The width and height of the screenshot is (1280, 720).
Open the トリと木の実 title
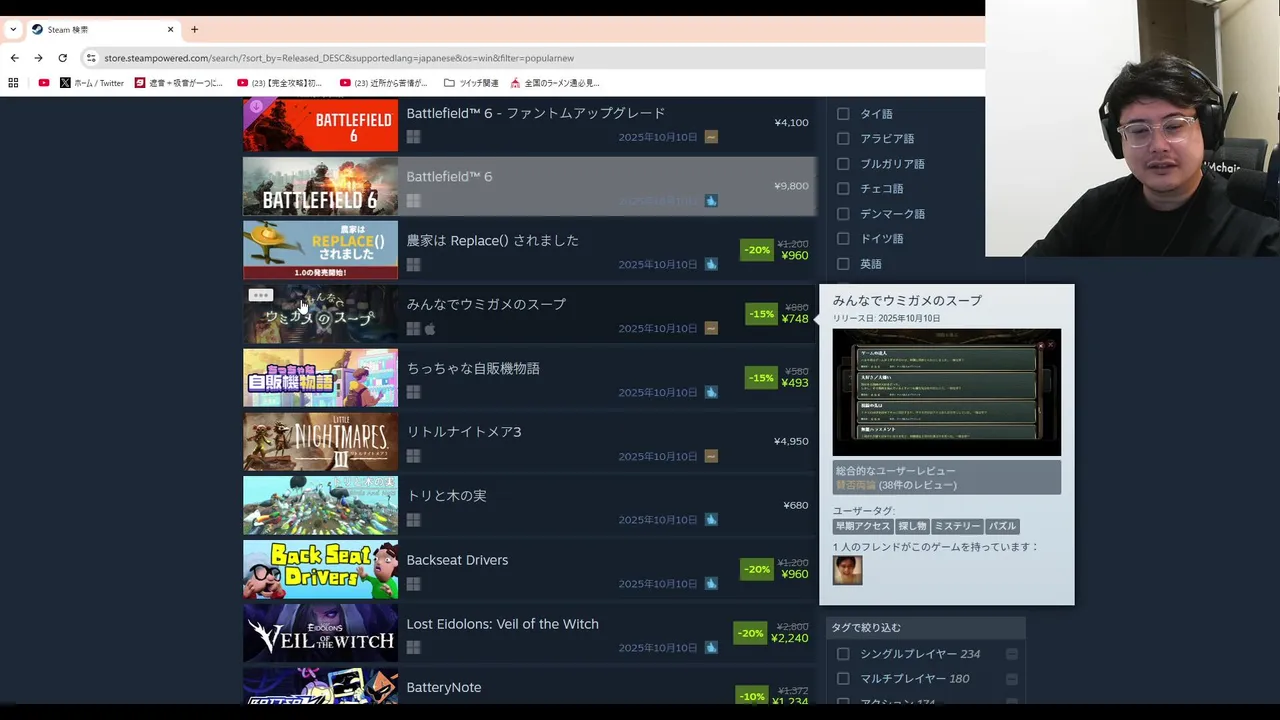446,496
